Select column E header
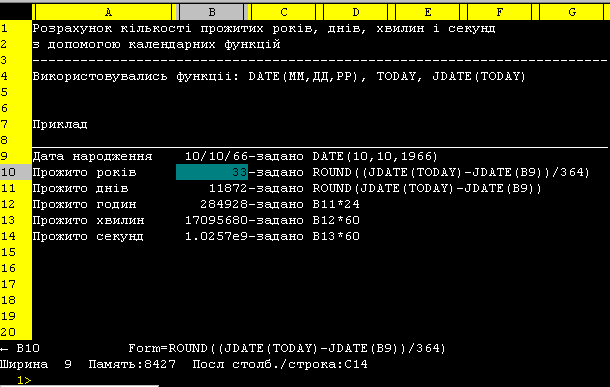The width and height of the screenshot is (610, 387). pos(428,12)
